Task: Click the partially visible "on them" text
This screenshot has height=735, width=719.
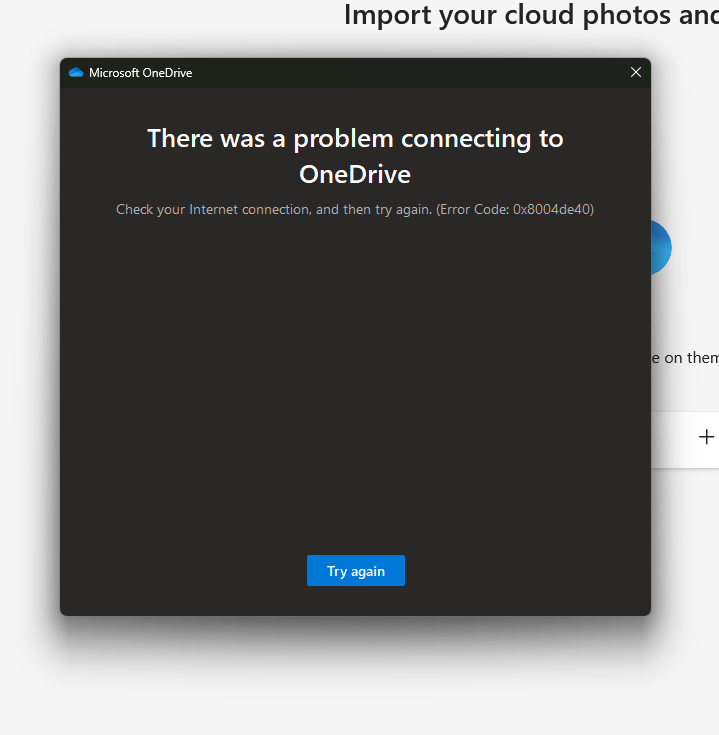Action: [691, 358]
